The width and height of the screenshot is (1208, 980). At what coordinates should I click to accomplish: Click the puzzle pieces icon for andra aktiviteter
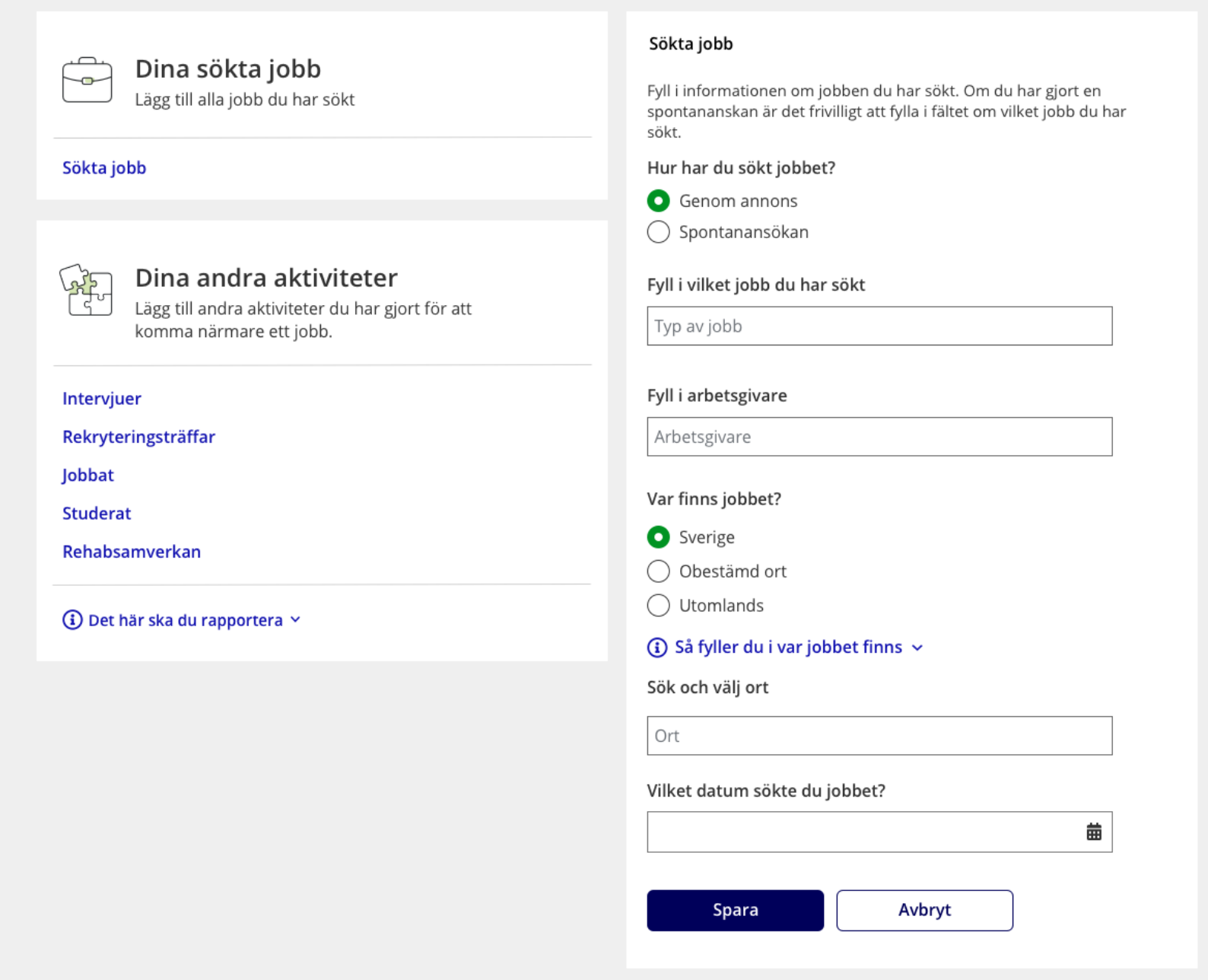tap(86, 290)
